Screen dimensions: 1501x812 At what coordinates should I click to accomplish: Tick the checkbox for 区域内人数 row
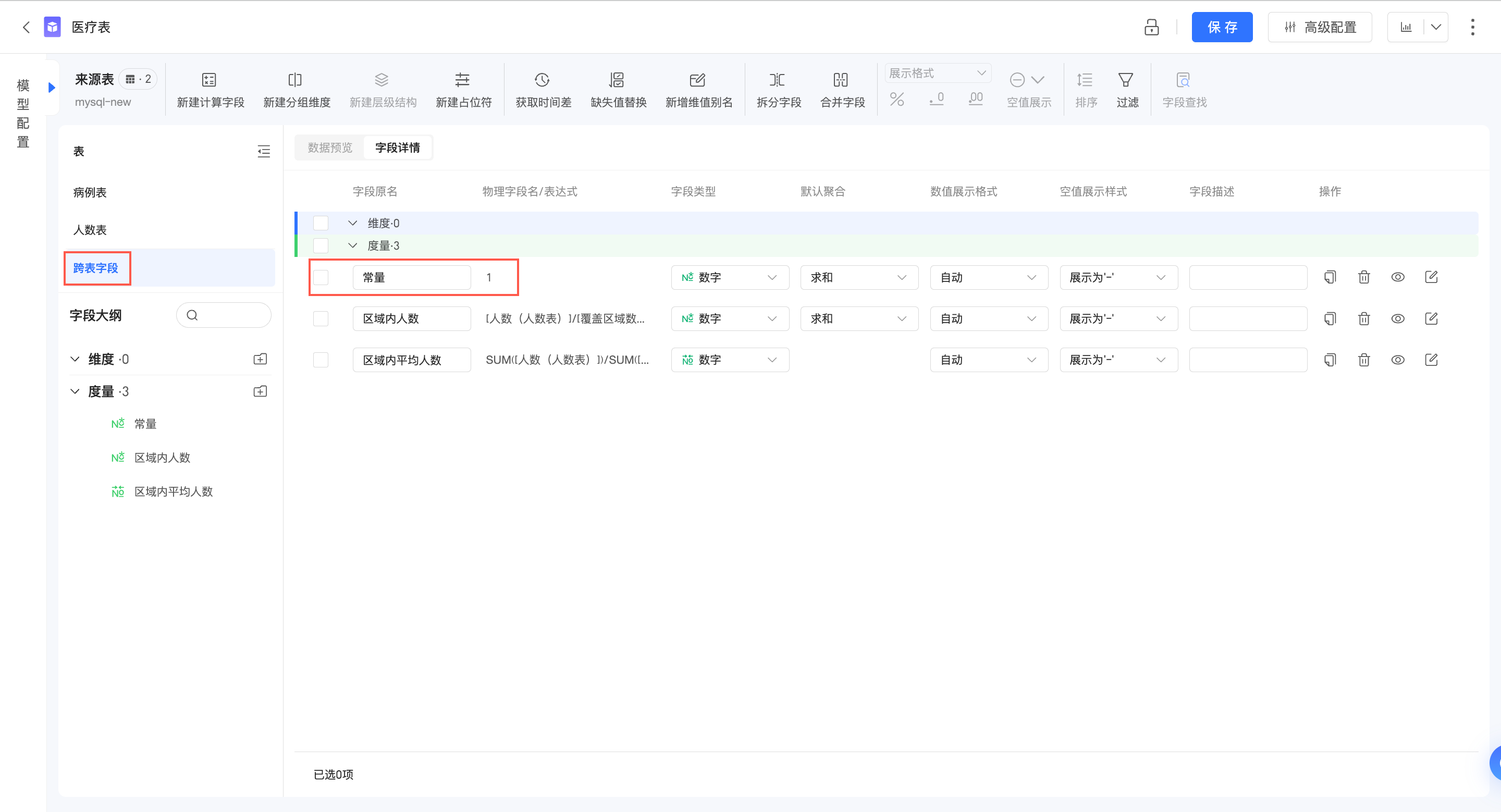tap(321, 318)
